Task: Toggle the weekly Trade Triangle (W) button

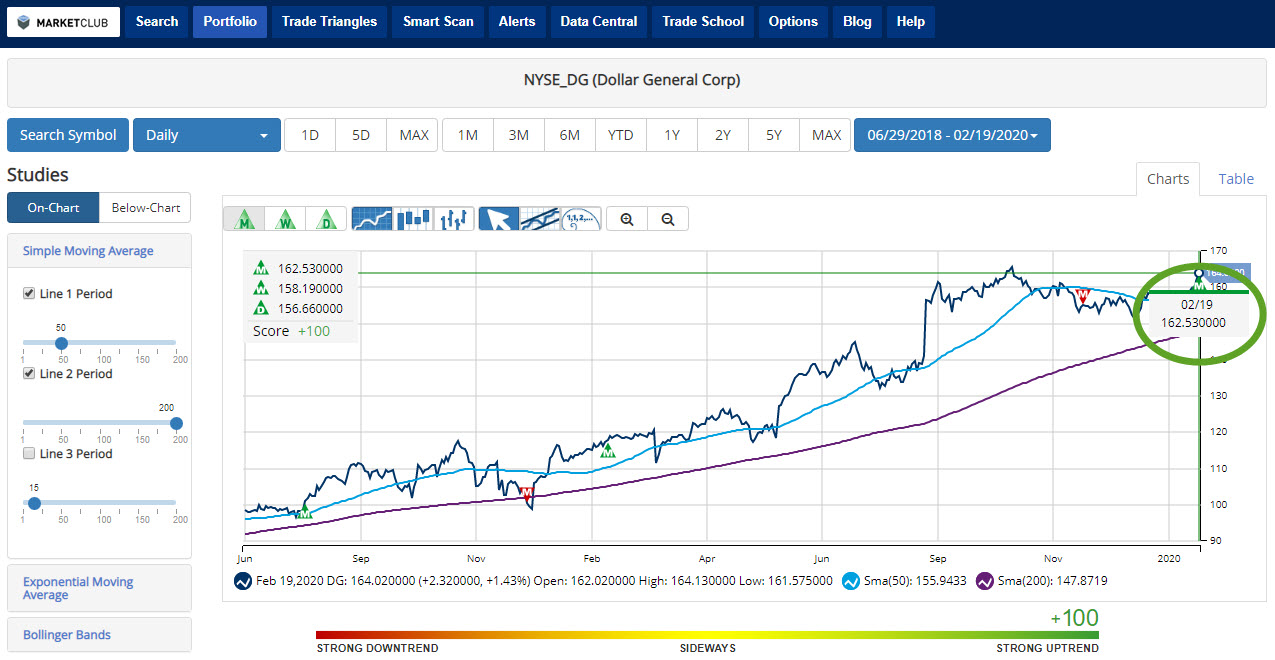Action: coord(285,219)
